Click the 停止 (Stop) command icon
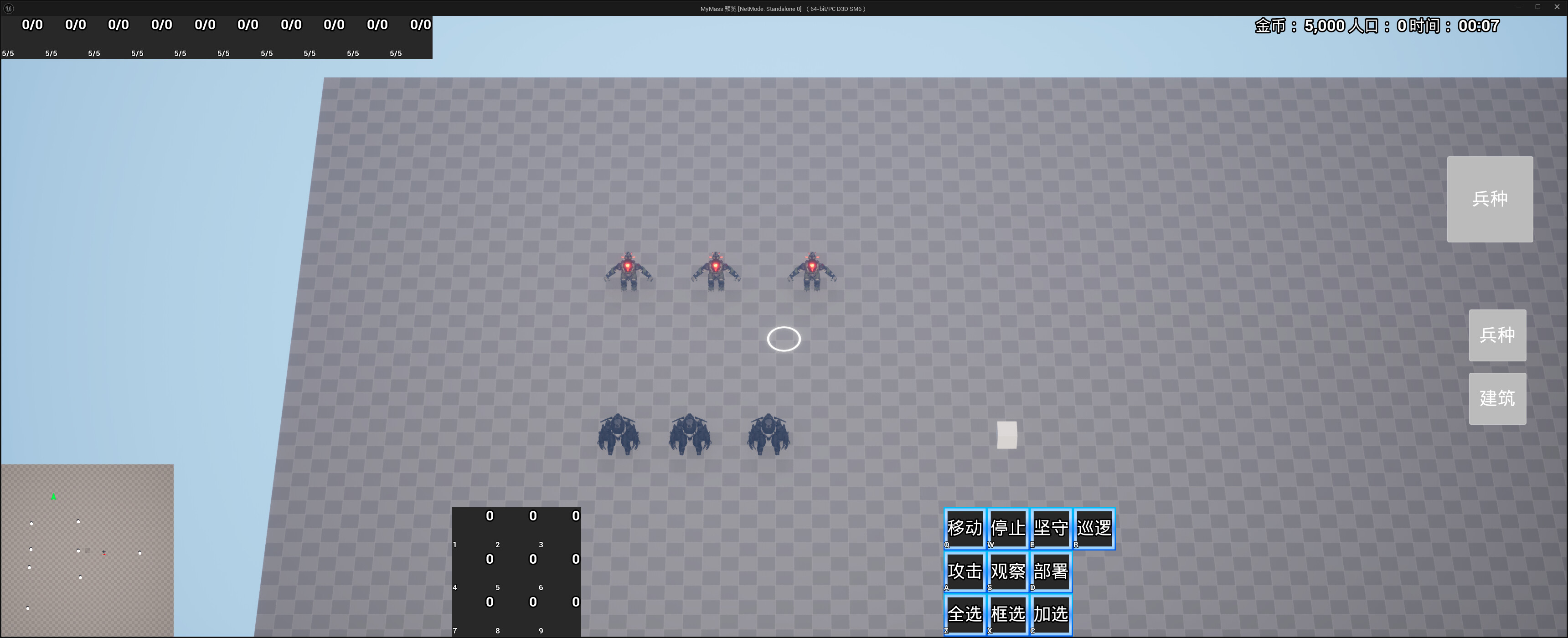 (x=1007, y=529)
